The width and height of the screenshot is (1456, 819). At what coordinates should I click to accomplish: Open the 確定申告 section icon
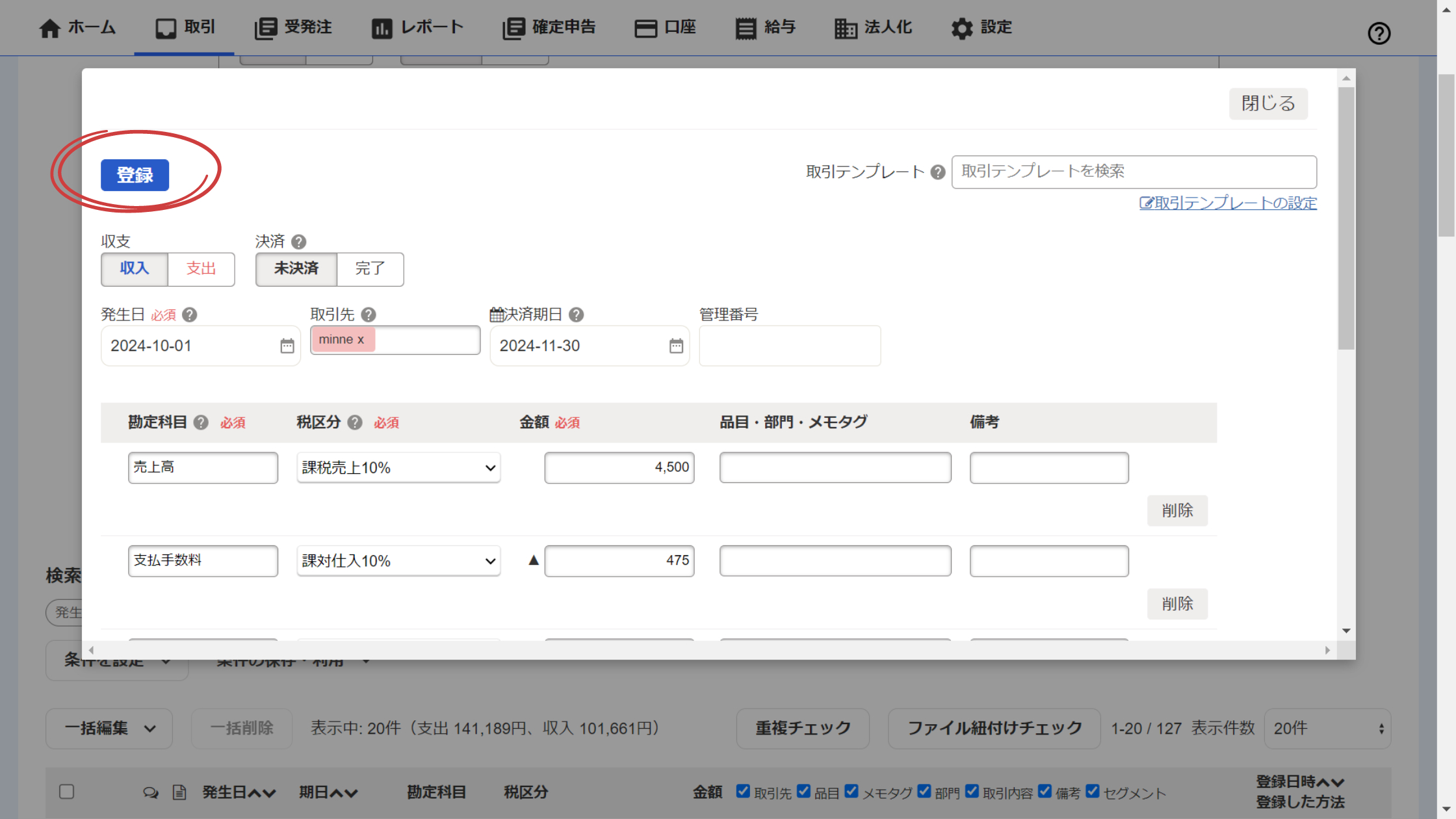tap(513, 28)
